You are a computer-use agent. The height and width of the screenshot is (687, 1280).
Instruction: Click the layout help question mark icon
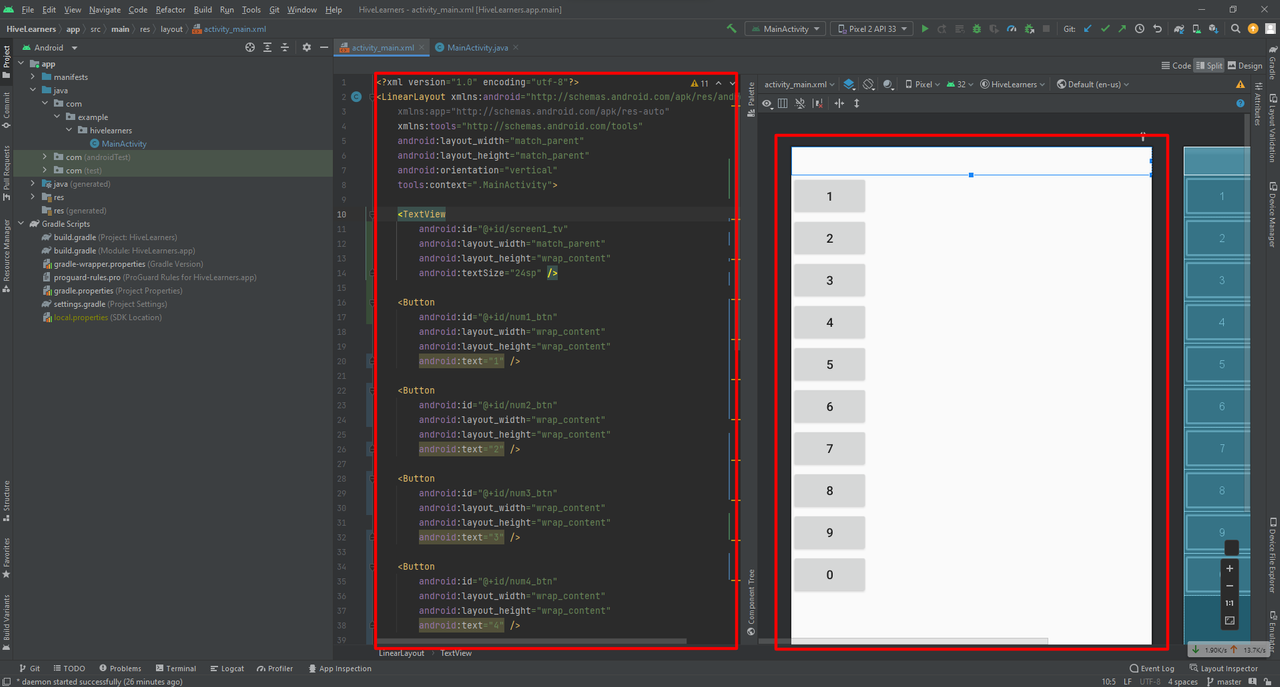coord(1241,103)
